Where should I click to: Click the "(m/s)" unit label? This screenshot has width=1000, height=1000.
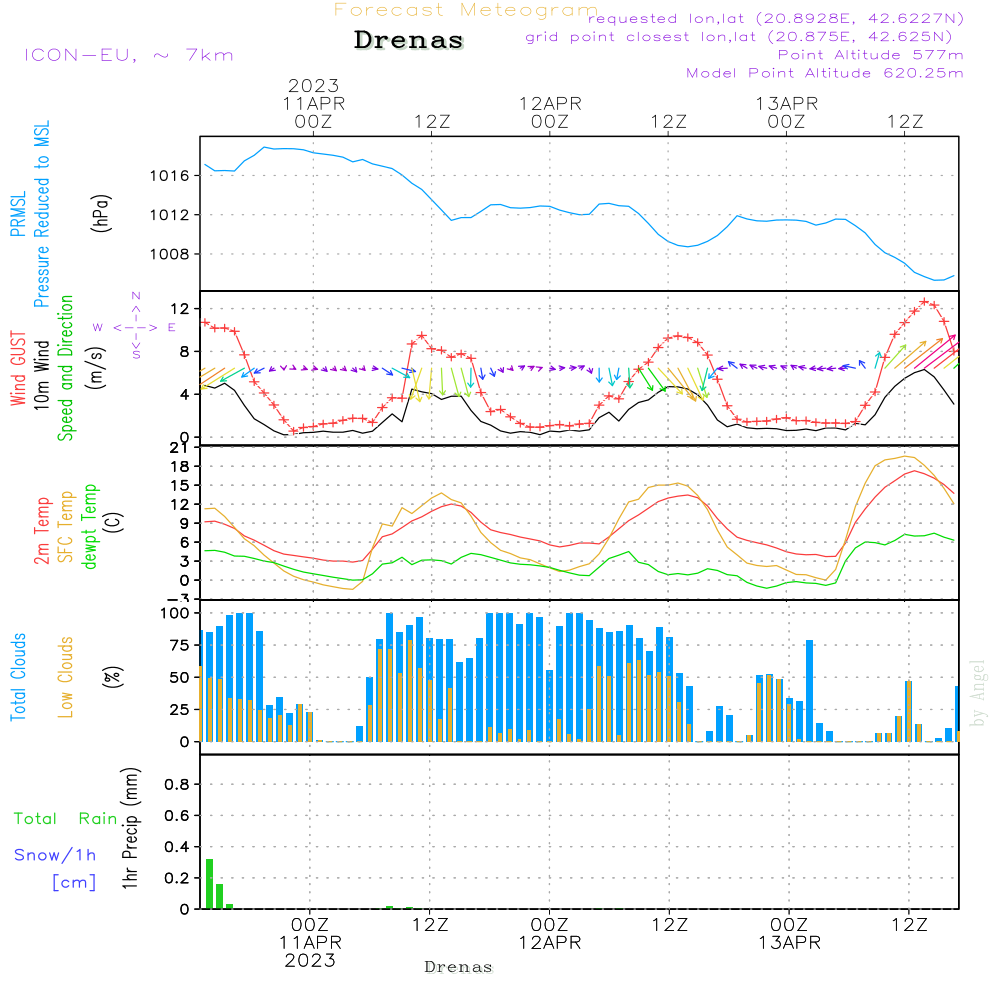(x=96, y=368)
